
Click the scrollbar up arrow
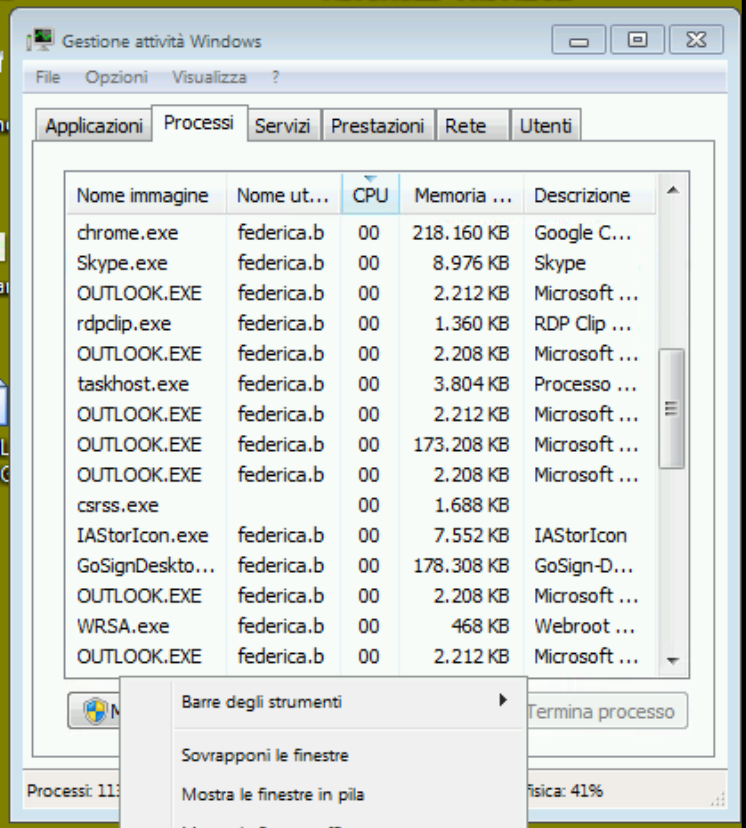click(672, 190)
